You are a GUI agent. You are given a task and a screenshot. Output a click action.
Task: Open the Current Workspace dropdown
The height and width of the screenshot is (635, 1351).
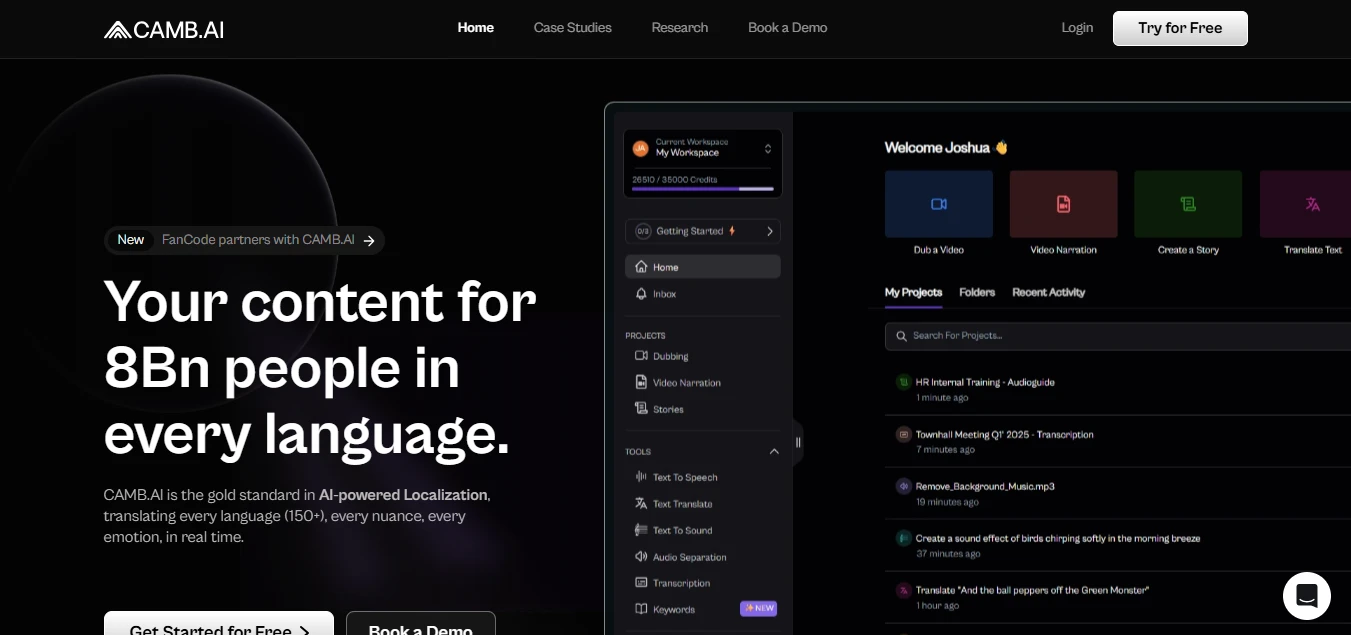(x=703, y=148)
